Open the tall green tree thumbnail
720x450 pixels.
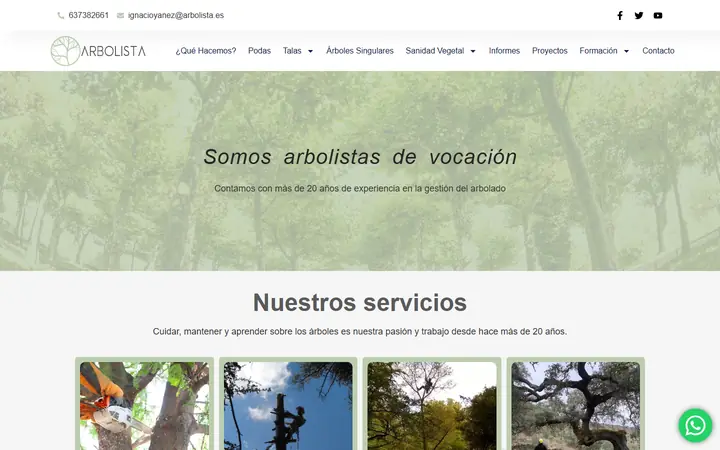[432, 405]
